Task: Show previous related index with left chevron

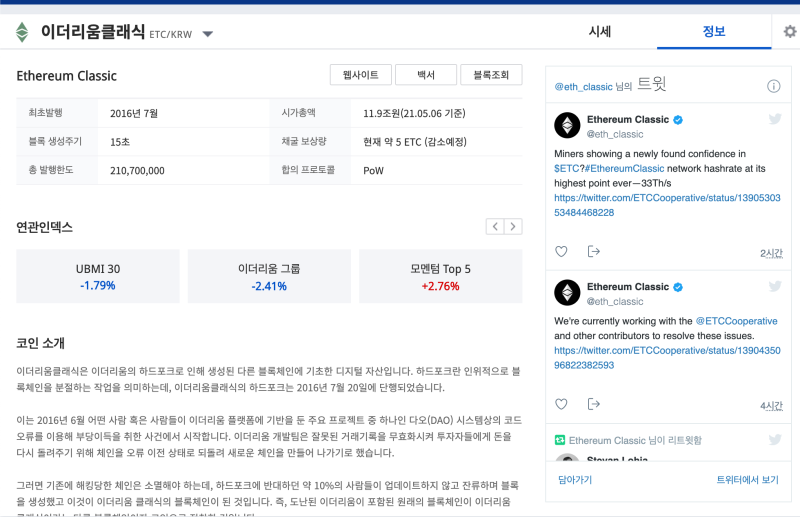Action: point(495,227)
